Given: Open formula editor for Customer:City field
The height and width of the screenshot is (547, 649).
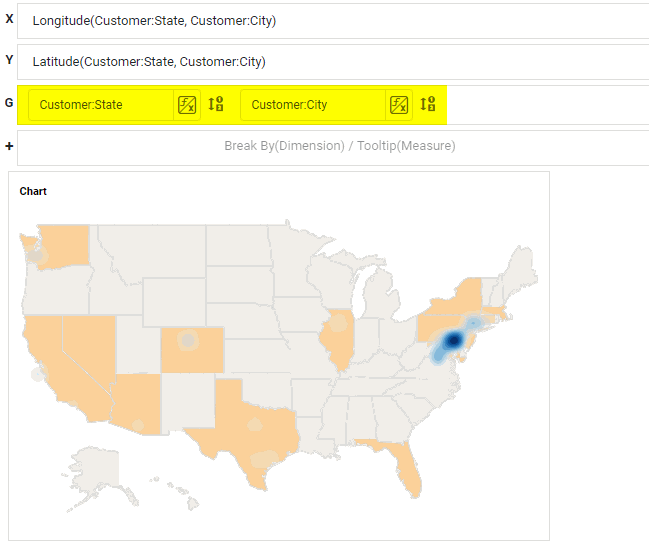Looking at the screenshot, I should point(398,105).
